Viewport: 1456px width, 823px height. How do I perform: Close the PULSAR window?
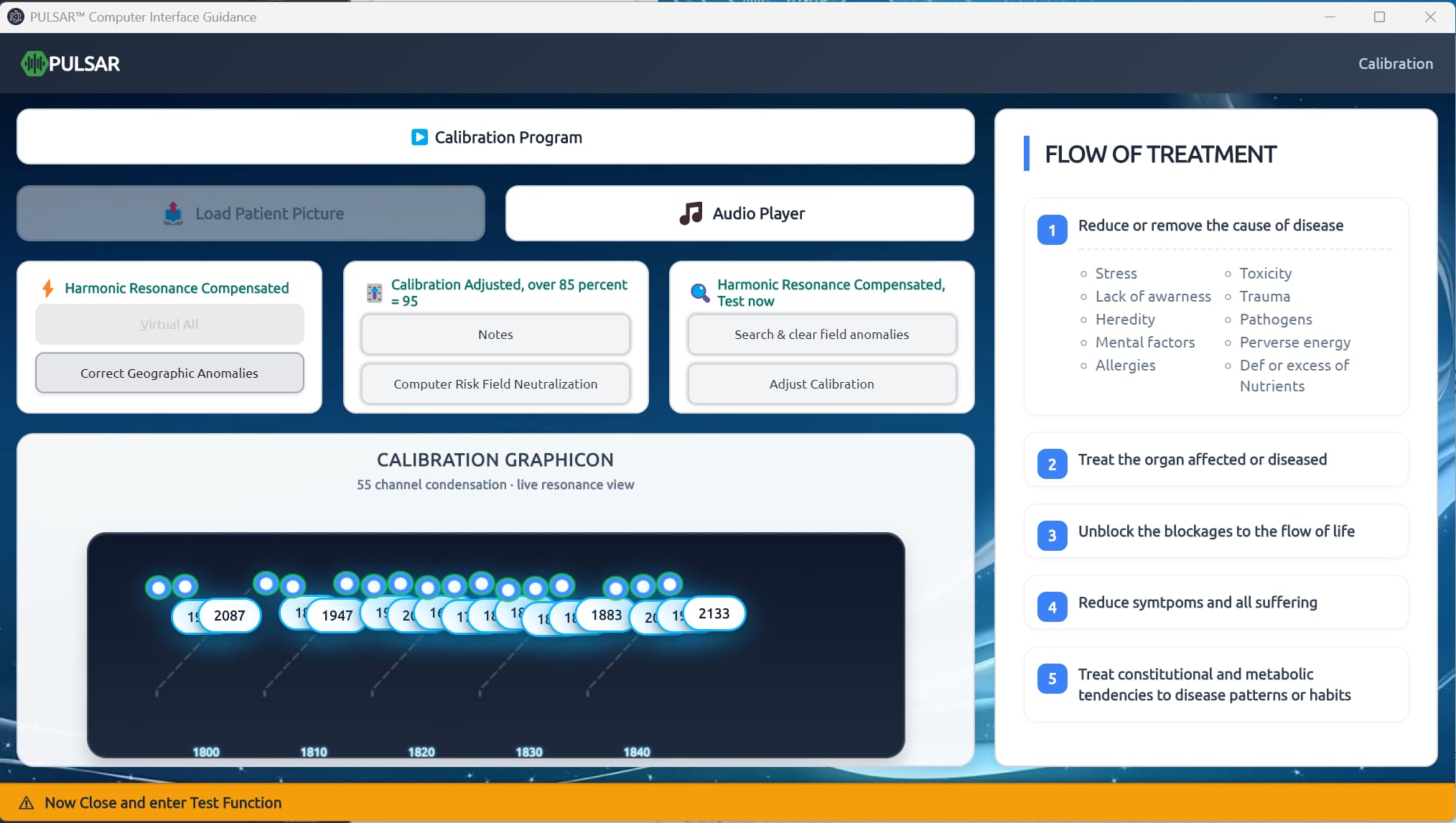pos(1430,17)
